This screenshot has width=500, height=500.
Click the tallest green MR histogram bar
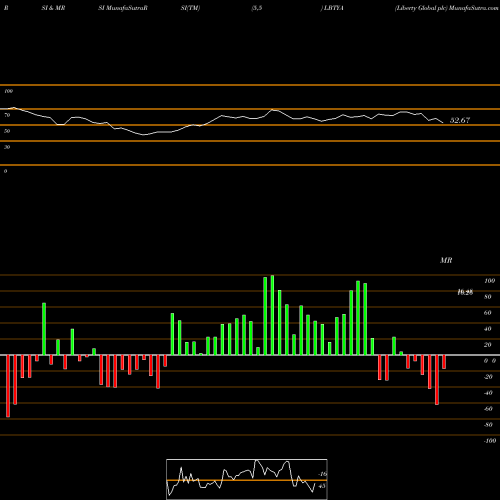point(272,315)
